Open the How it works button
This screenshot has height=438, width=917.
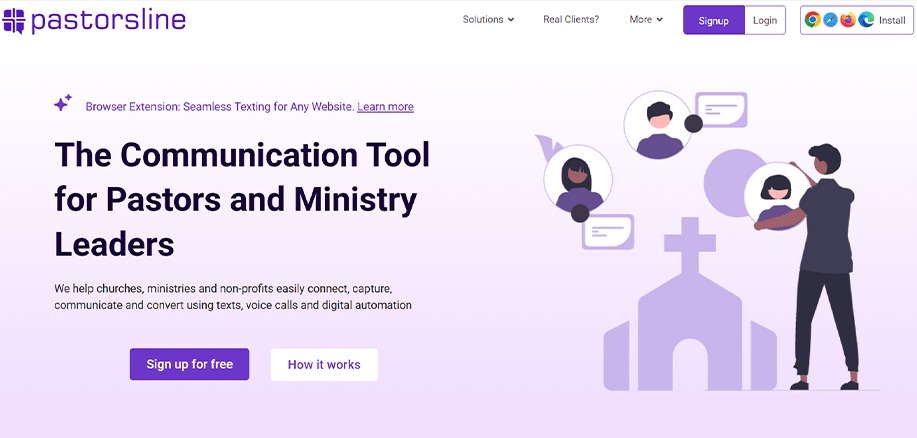[x=324, y=364]
